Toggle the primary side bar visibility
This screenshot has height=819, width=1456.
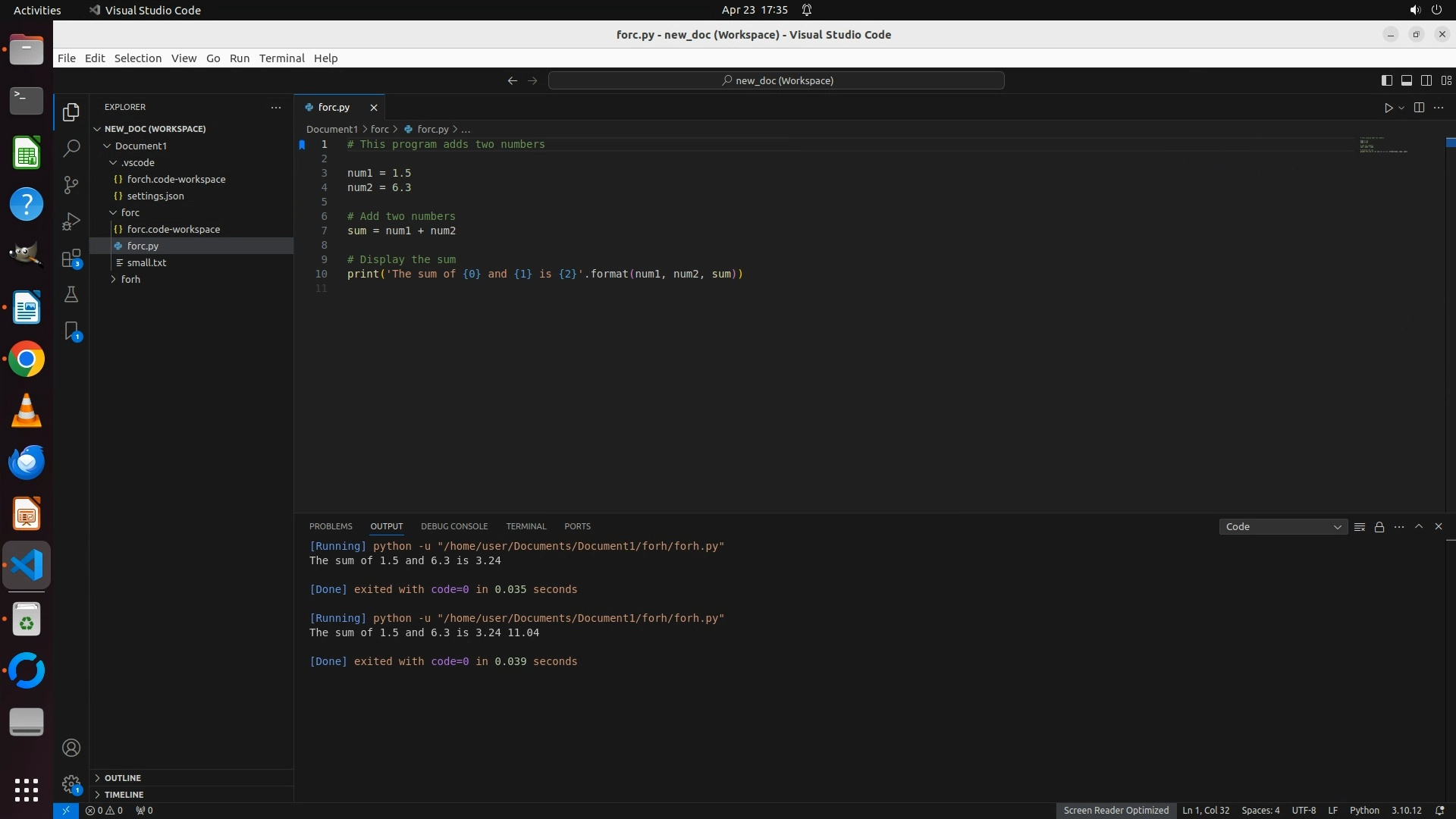(x=1386, y=80)
